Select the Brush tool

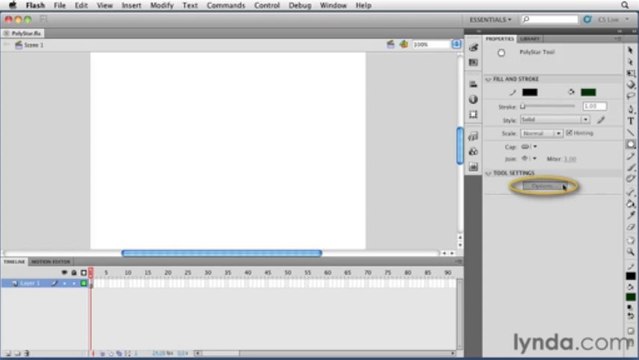630,168
